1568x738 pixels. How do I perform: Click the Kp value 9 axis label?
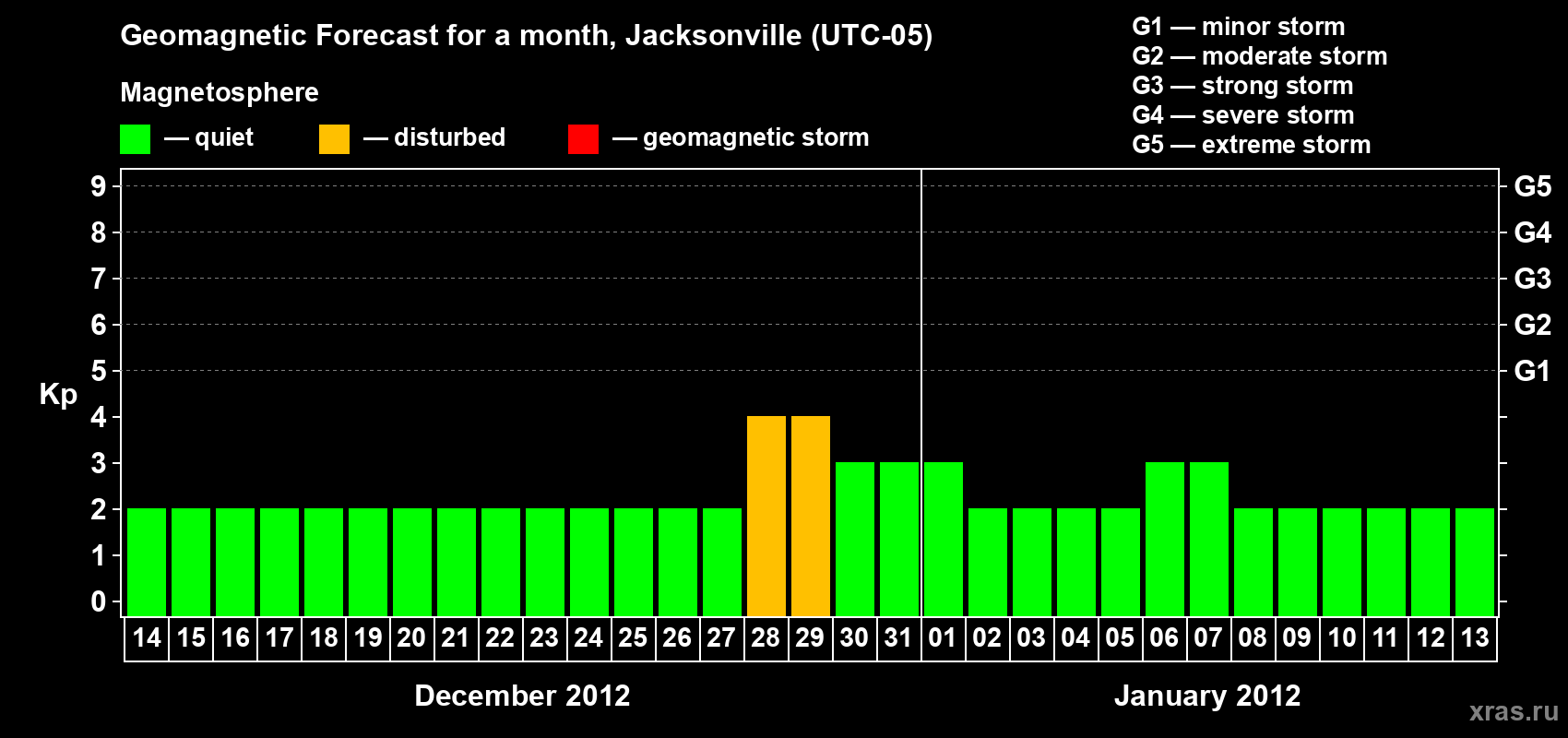[x=99, y=186]
